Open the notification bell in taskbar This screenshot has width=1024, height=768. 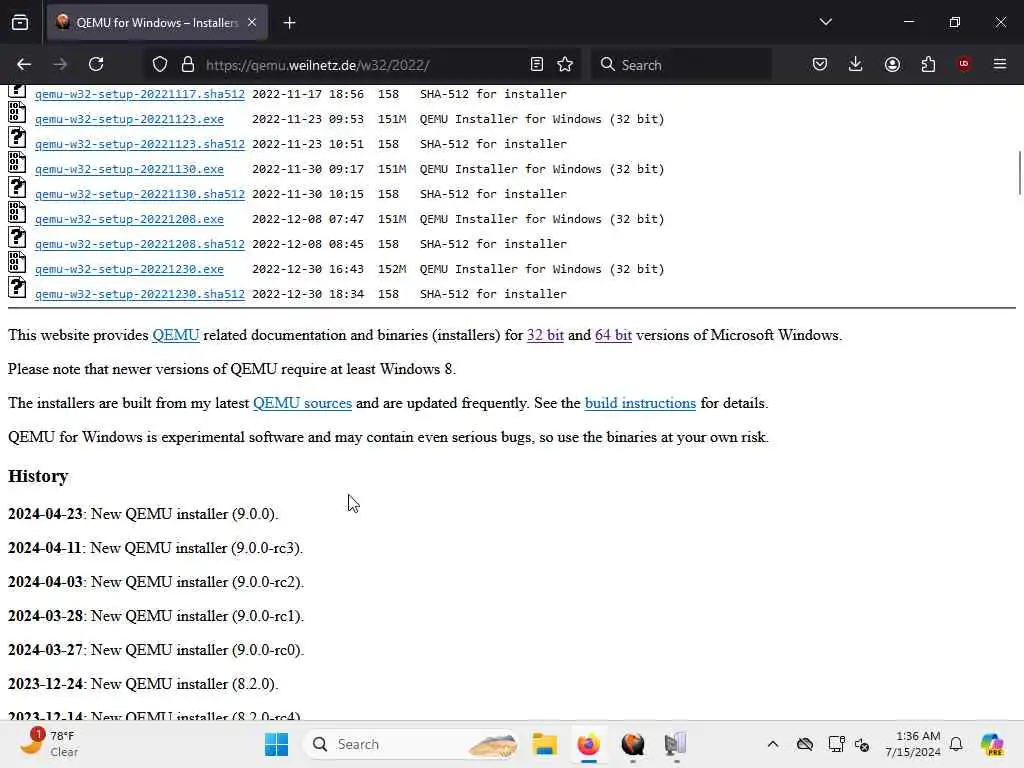pyautogui.click(x=956, y=744)
